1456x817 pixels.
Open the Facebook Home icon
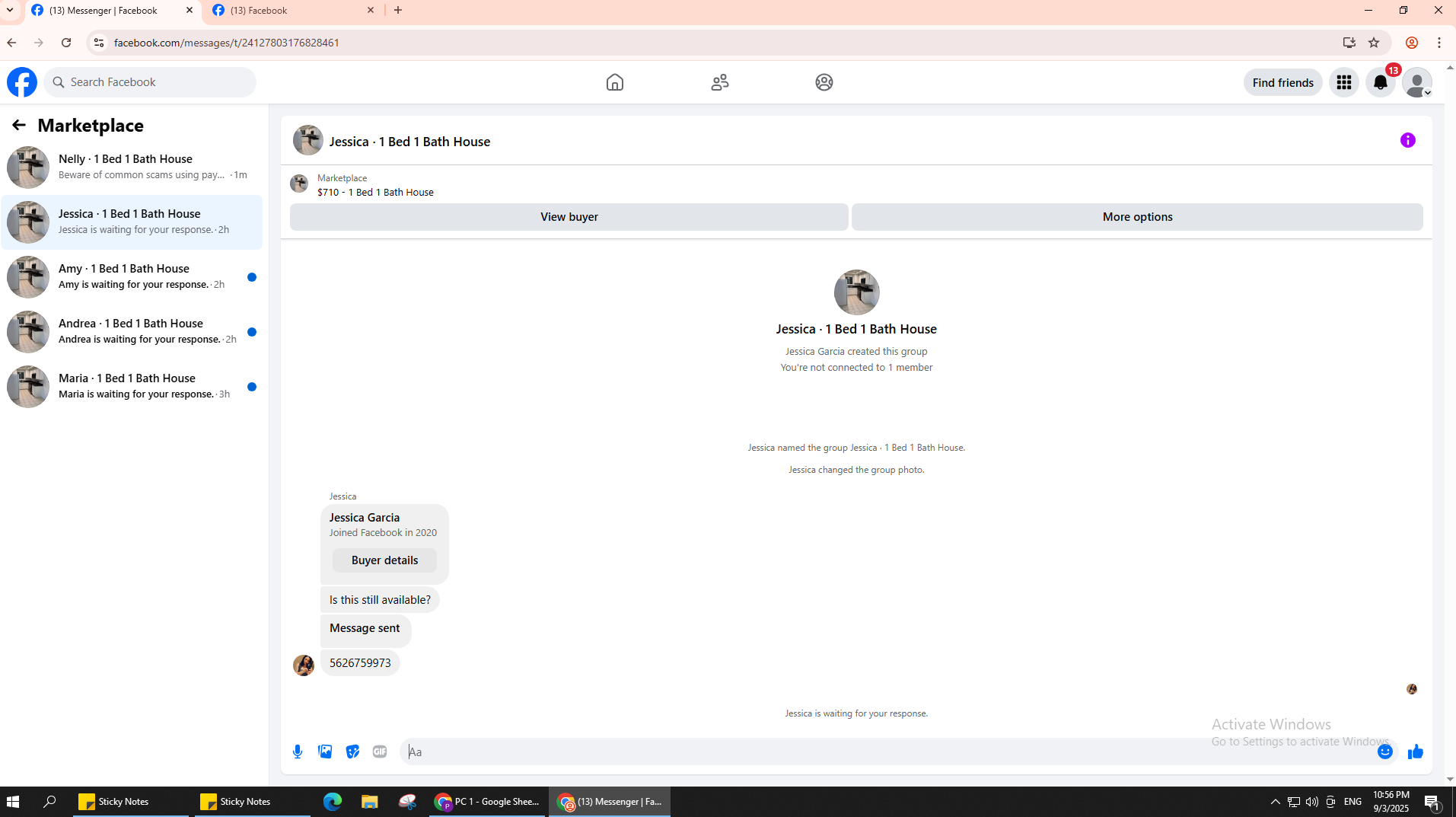pos(615,82)
